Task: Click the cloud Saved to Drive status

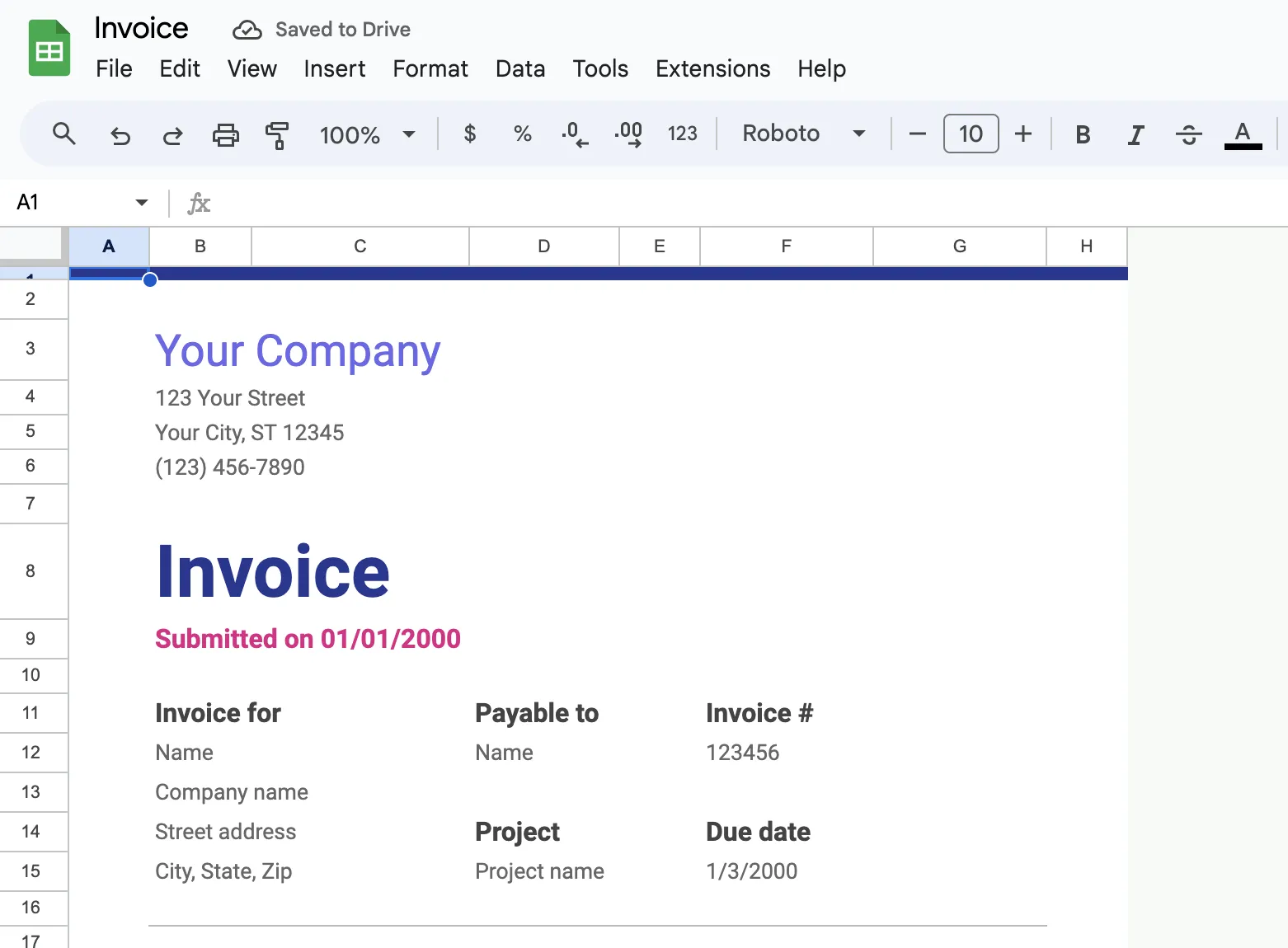Action: tap(322, 30)
